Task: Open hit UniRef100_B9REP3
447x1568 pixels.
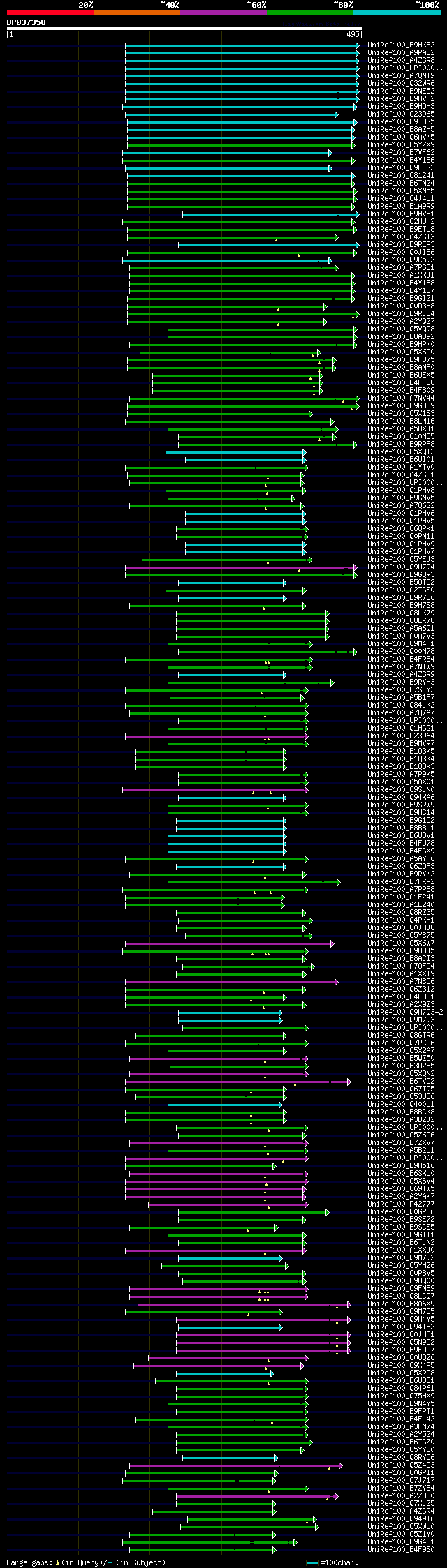Action: [401, 244]
